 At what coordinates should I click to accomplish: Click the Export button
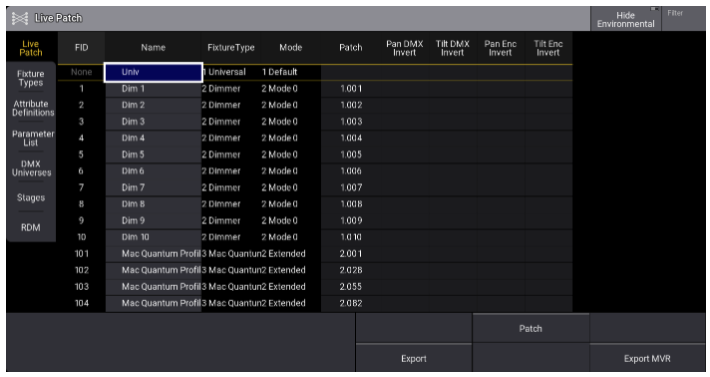(414, 358)
